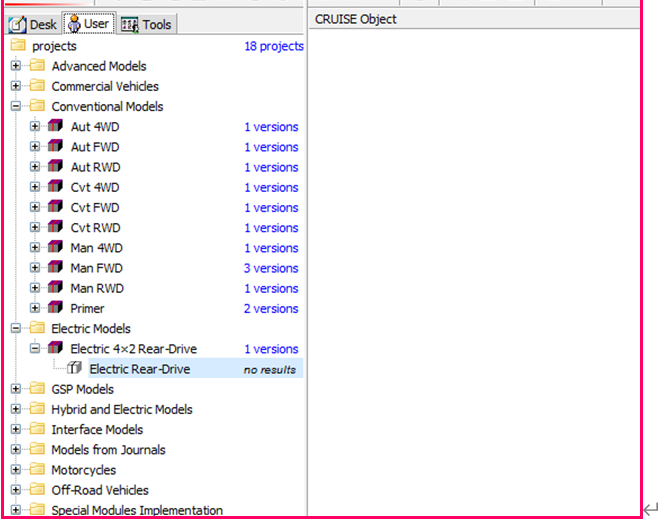Viewport: 659px width, 521px height.
Task: Open the 18 projects link
Action: pyautogui.click(x=274, y=46)
